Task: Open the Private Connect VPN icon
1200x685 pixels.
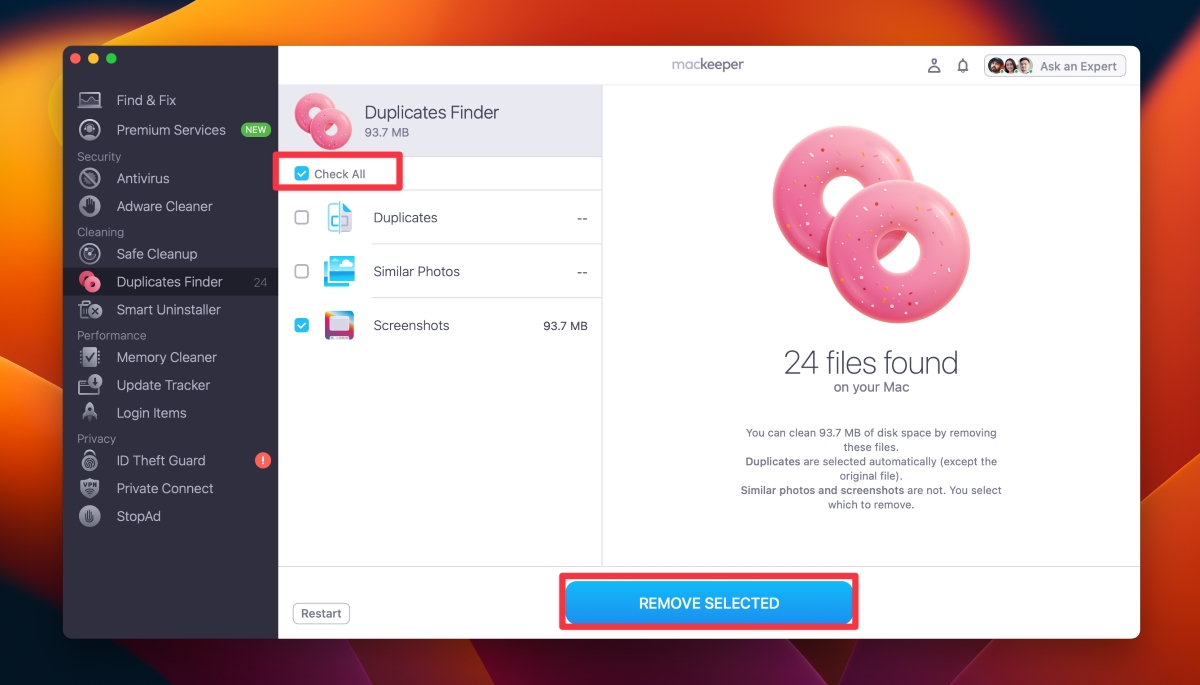Action: pyautogui.click(x=90, y=489)
